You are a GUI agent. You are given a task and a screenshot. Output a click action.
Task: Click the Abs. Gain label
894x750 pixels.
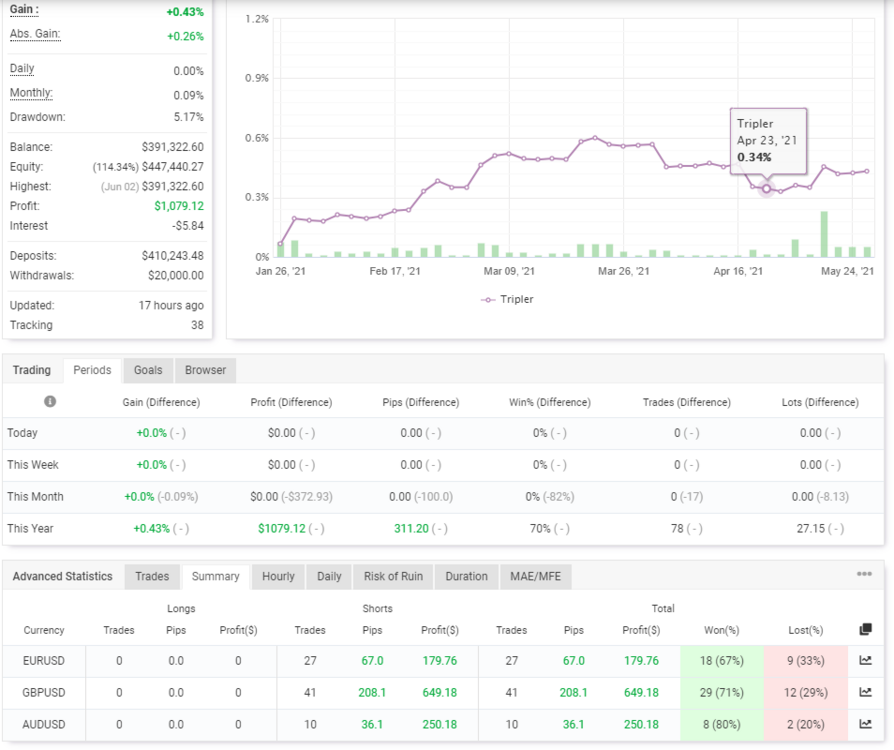(x=35, y=34)
